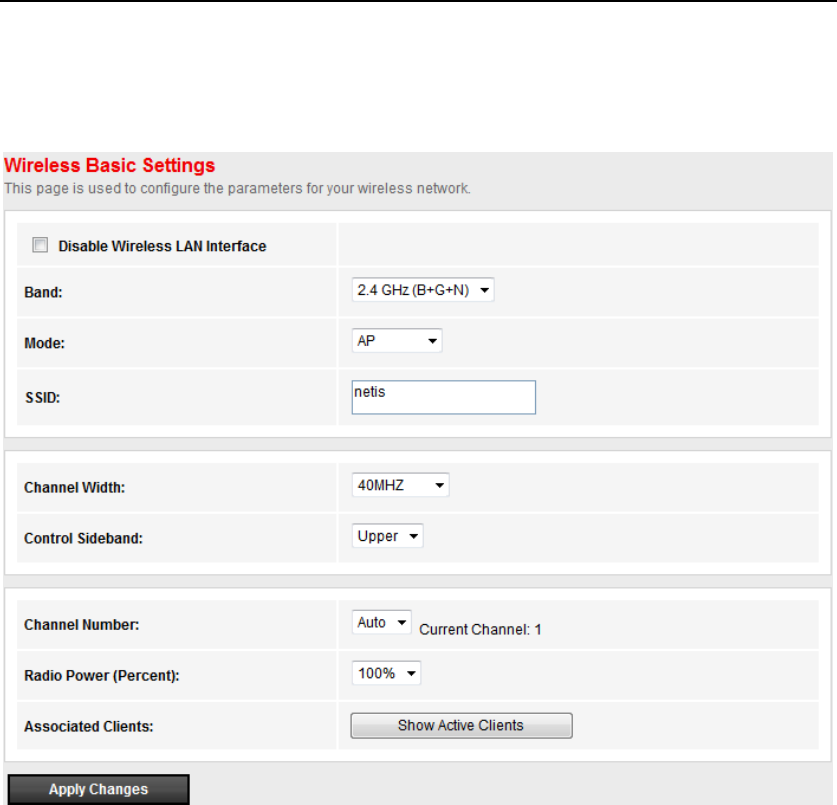Click the Band: label
The image size is (837, 805).
[x=43, y=293]
